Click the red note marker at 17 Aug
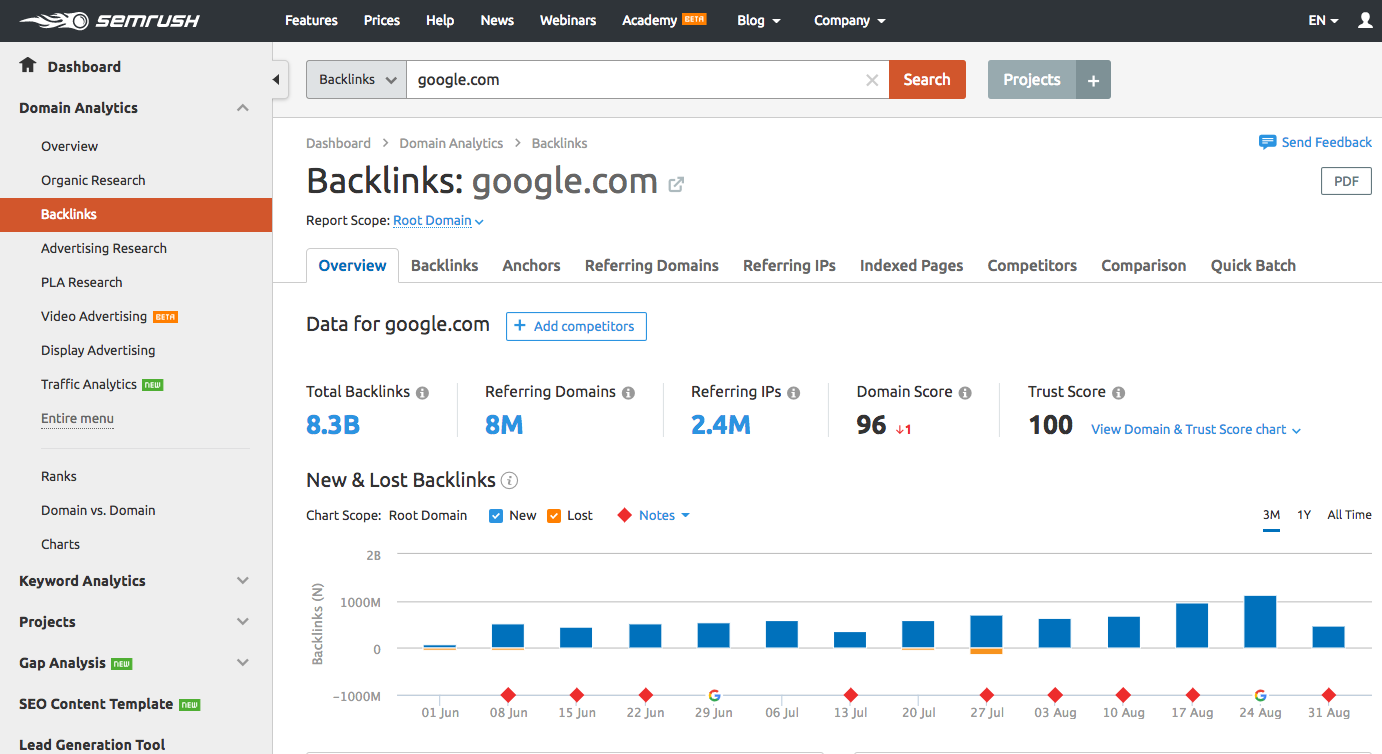 1192,695
